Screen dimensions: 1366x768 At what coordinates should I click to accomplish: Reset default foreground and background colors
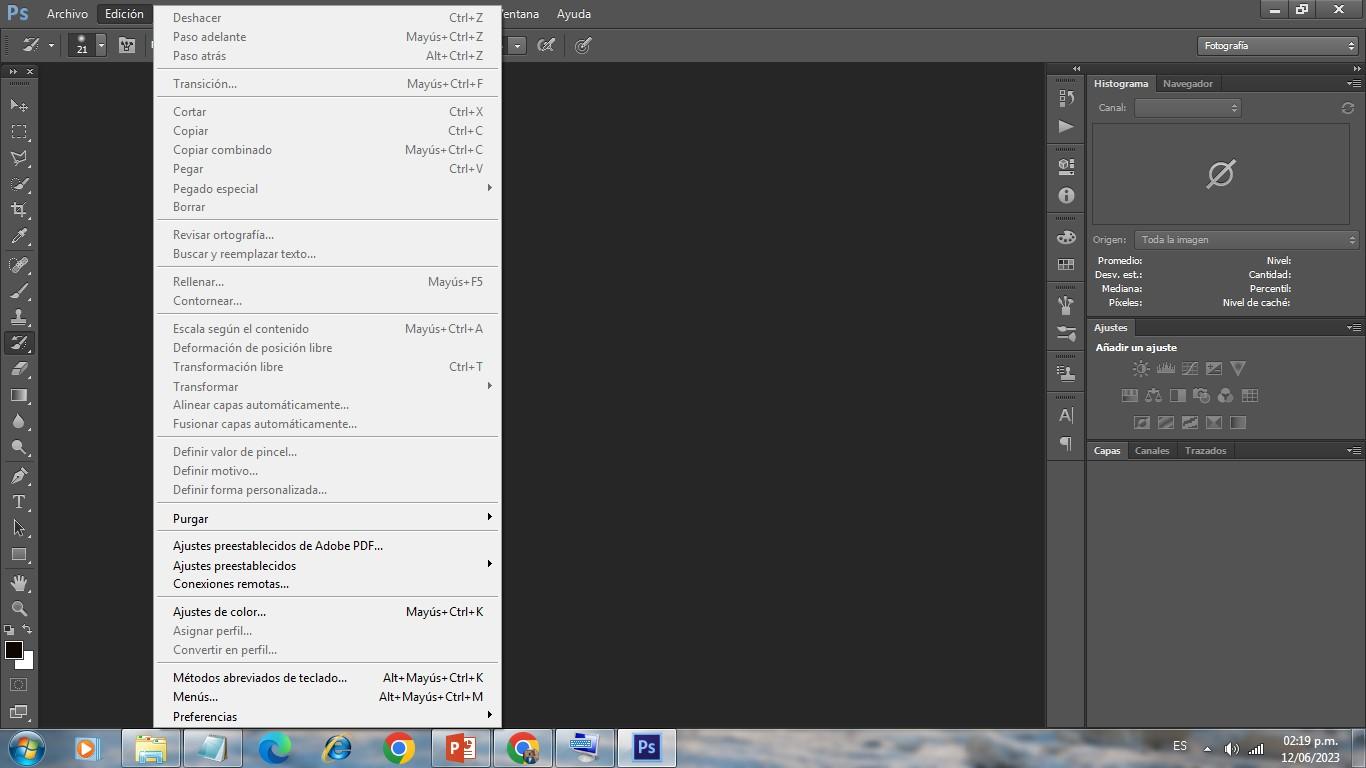click(x=10, y=630)
